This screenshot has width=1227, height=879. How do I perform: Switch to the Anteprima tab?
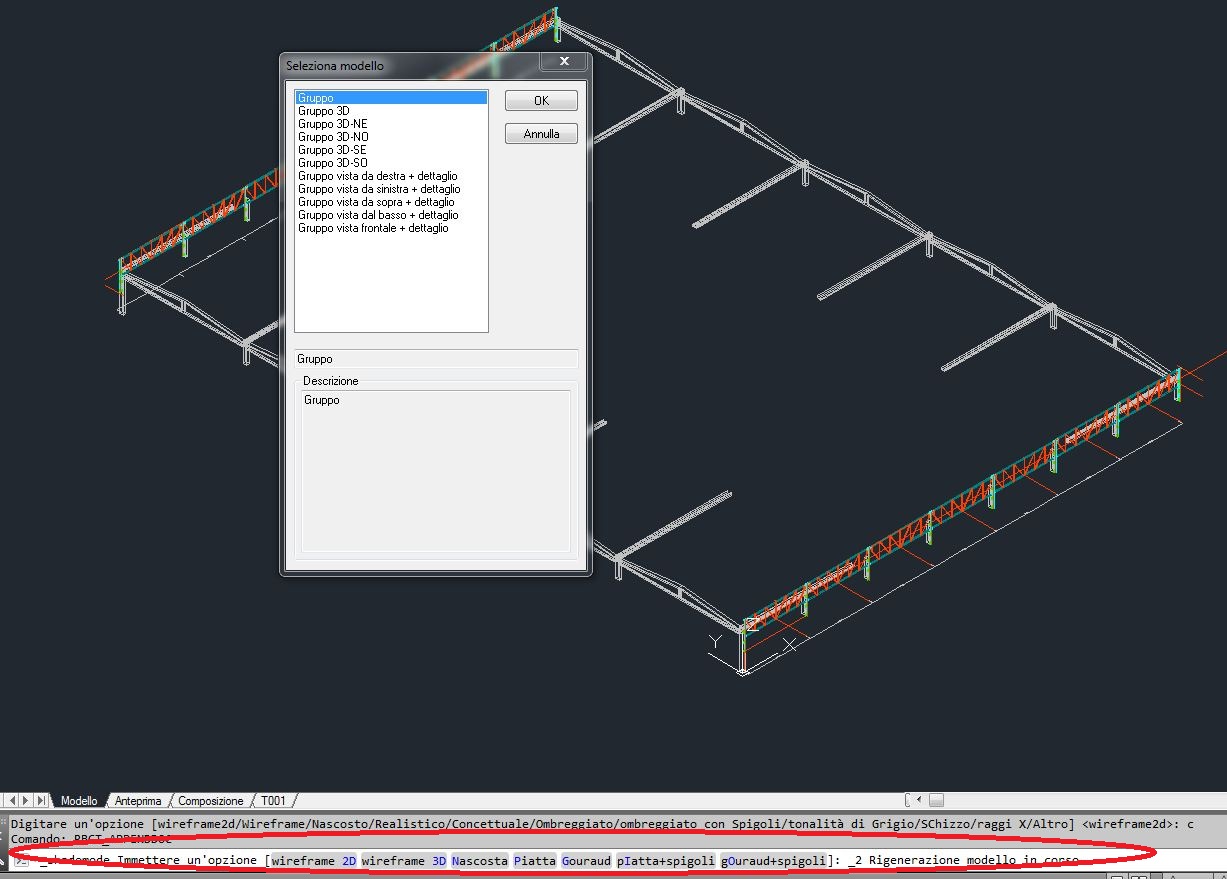point(137,800)
